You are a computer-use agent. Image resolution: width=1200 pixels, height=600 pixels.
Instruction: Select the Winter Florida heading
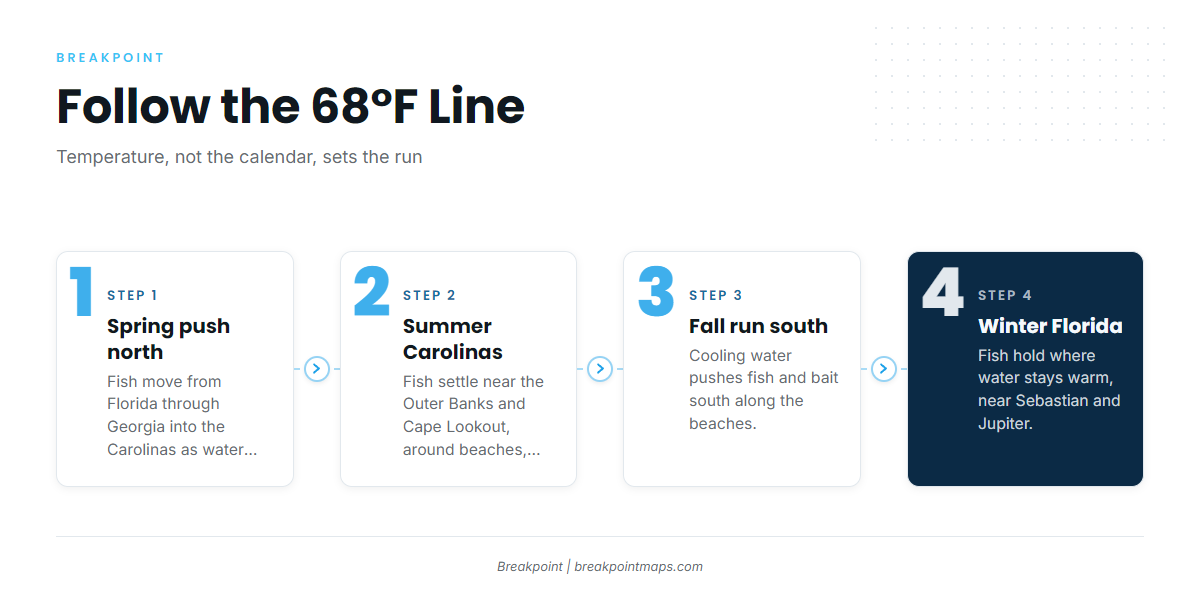click(1050, 326)
